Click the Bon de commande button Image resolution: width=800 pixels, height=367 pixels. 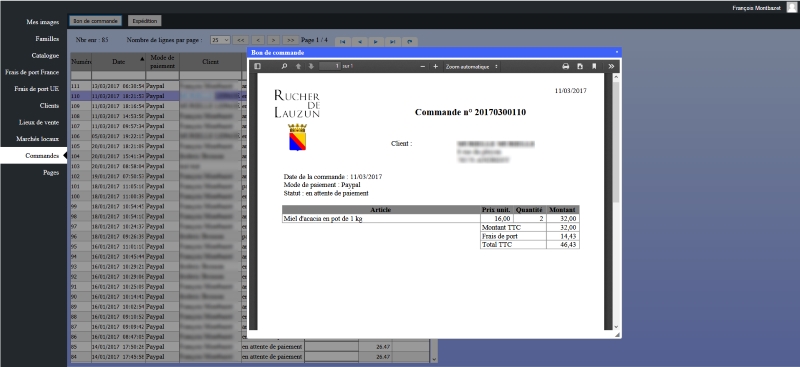[x=95, y=21]
